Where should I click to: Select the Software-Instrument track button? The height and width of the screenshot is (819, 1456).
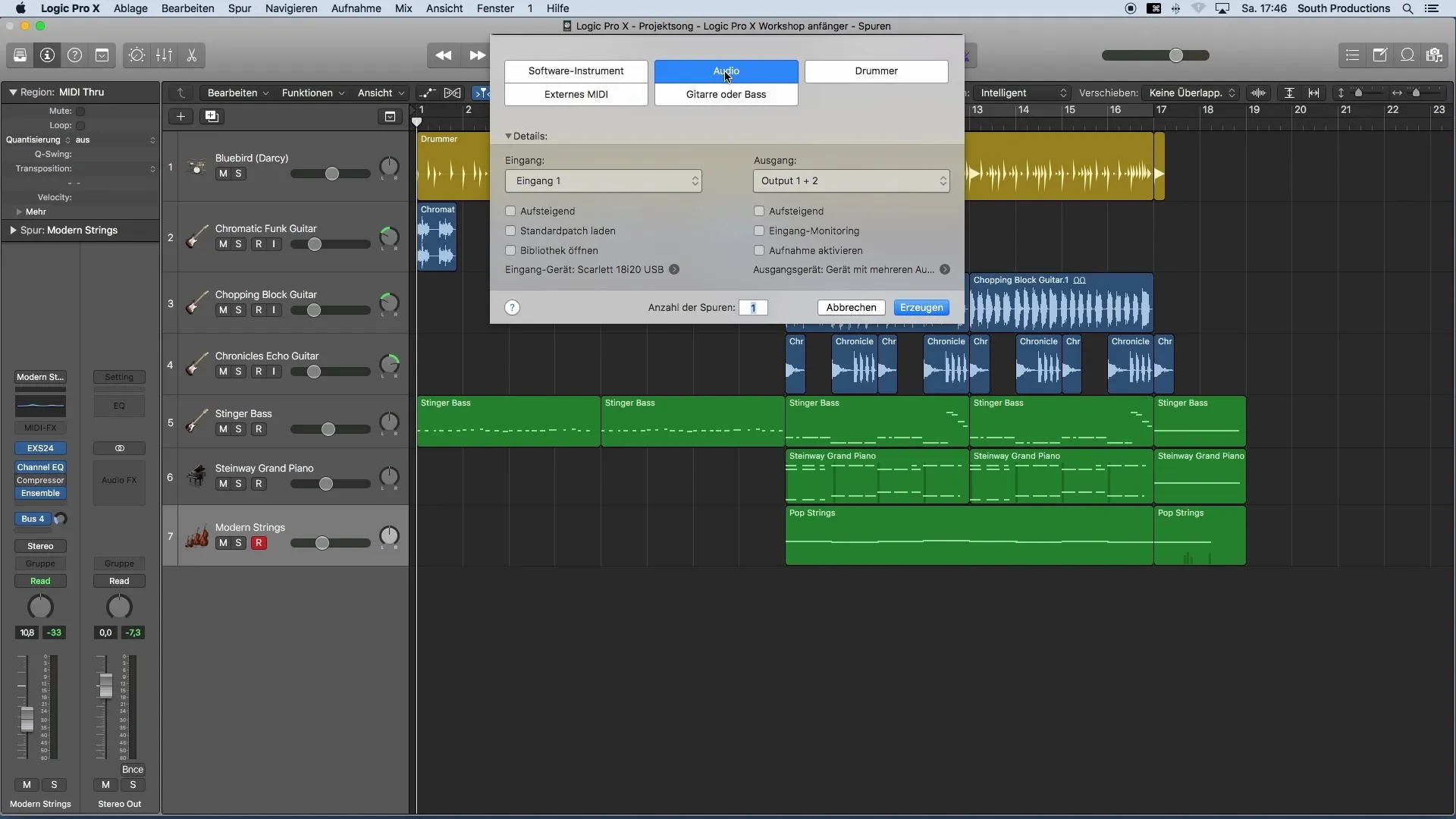576,70
